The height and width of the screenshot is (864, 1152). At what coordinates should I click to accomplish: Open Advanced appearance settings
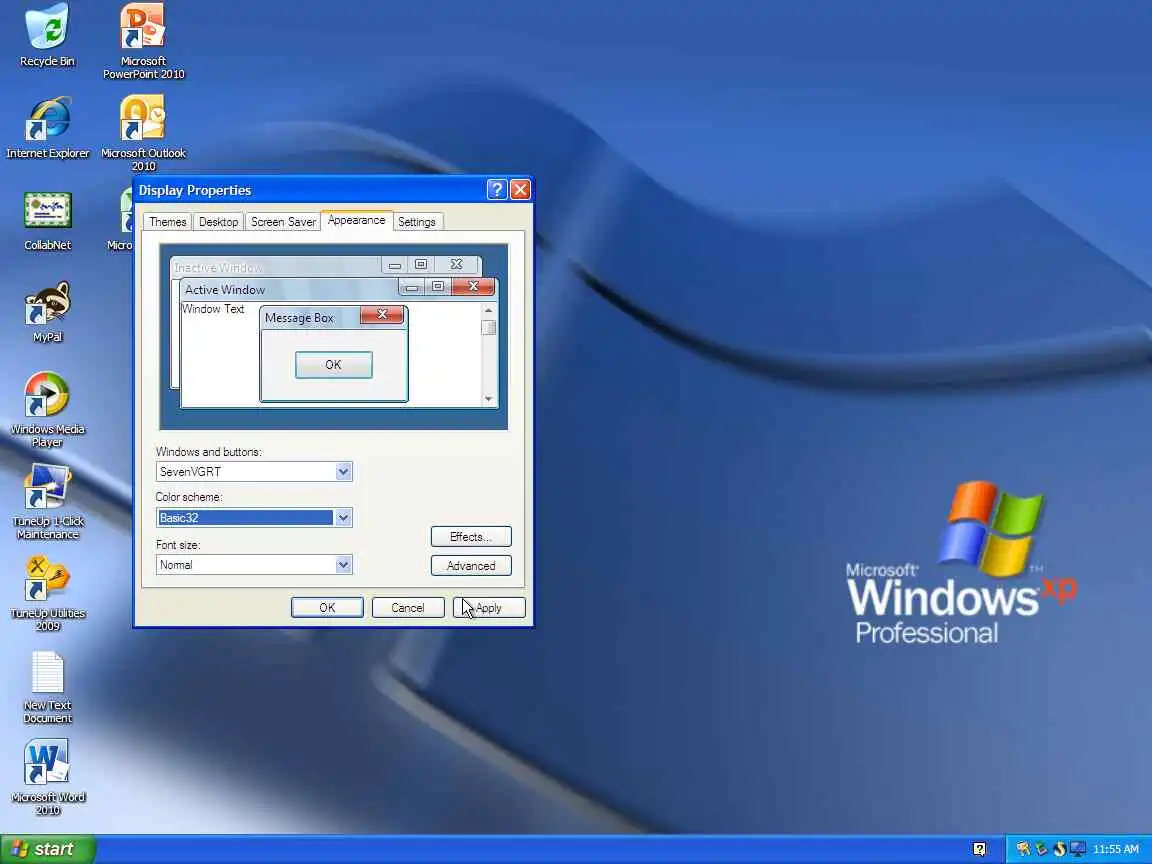pos(471,566)
